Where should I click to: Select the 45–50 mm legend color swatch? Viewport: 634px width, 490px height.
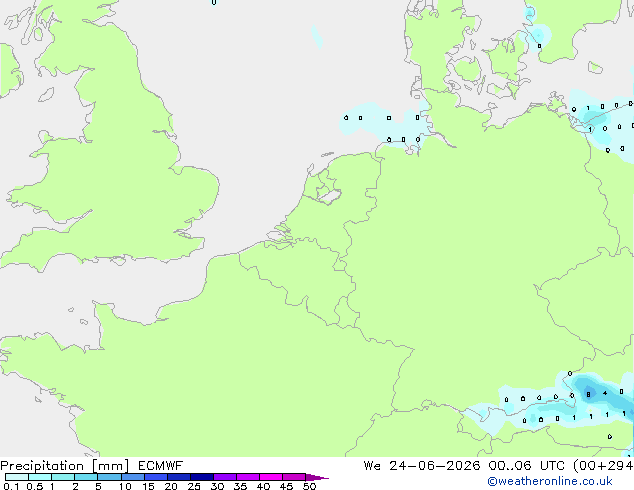tap(294, 477)
